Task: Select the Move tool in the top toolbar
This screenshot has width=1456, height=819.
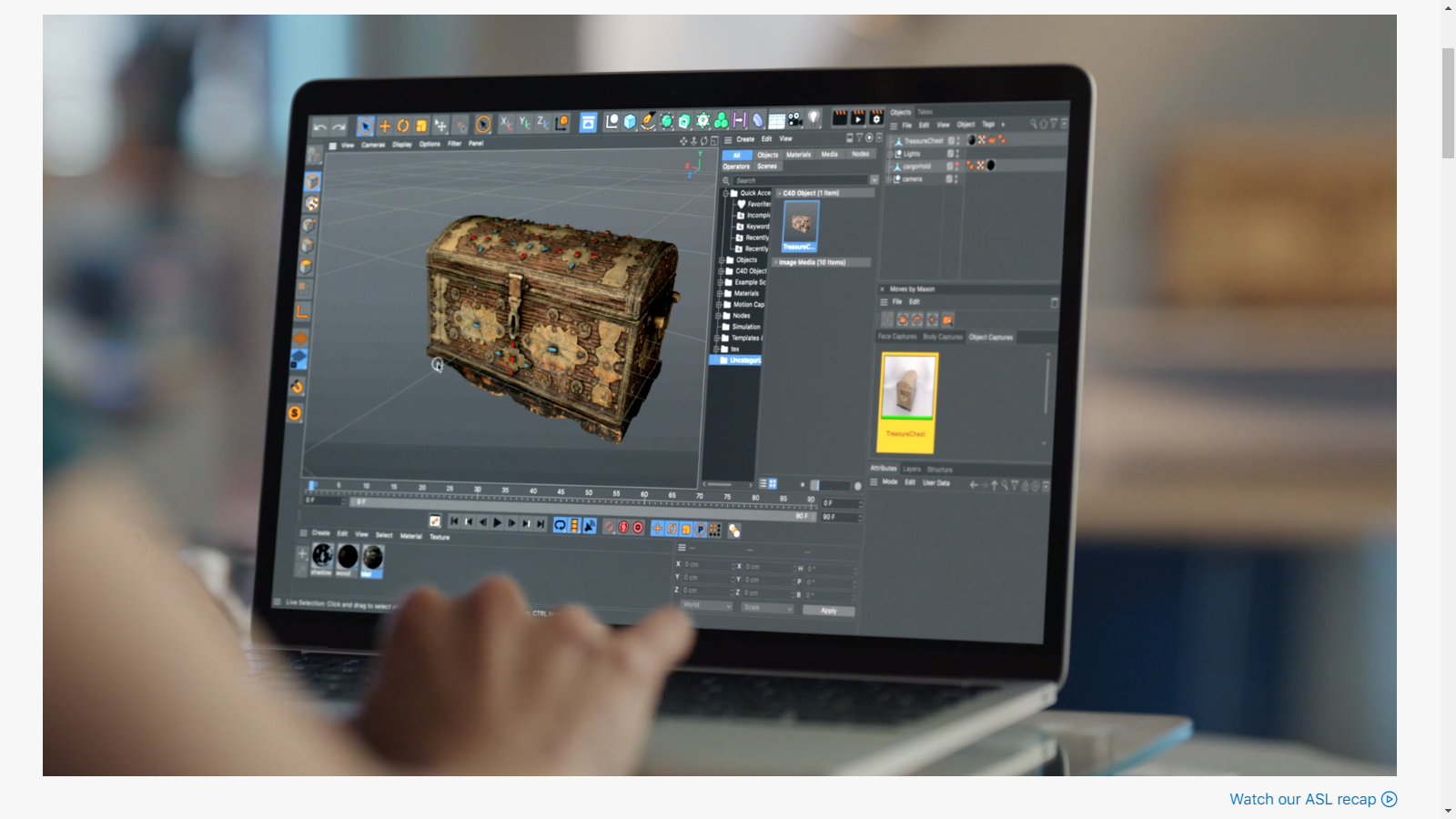Action: tap(385, 126)
